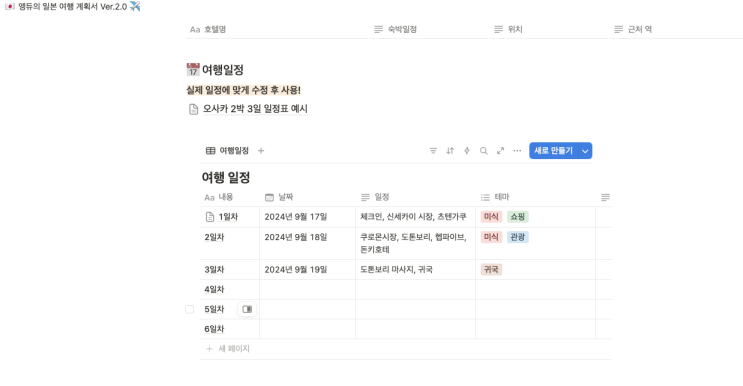Open the 6일차 row title
The image size is (743, 386).
(214, 329)
